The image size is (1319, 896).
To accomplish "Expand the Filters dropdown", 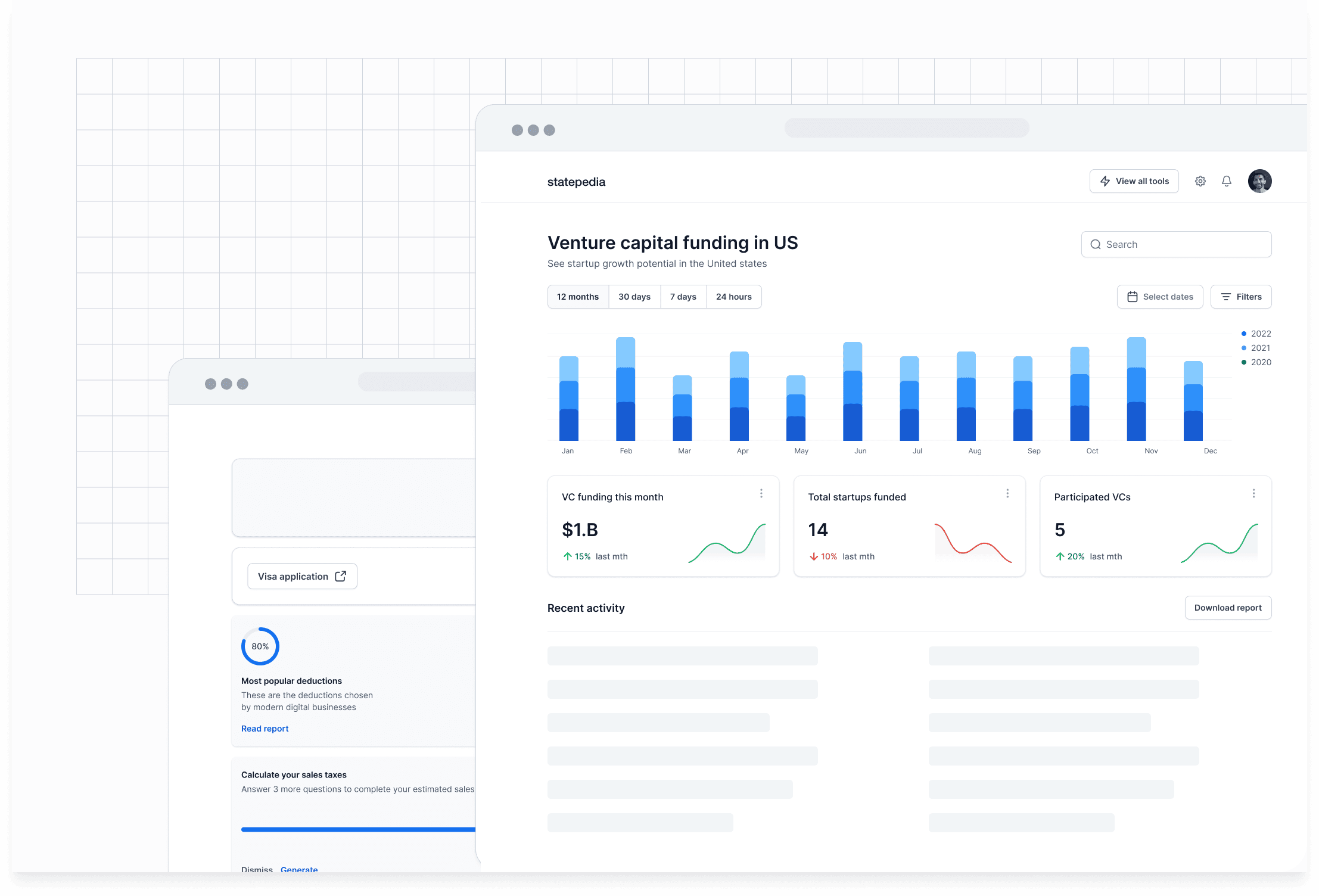I will 1240,297.
